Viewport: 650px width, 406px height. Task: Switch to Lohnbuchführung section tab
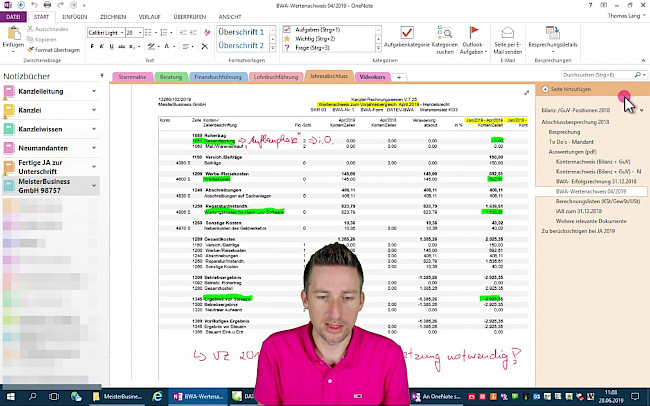[x=279, y=76]
